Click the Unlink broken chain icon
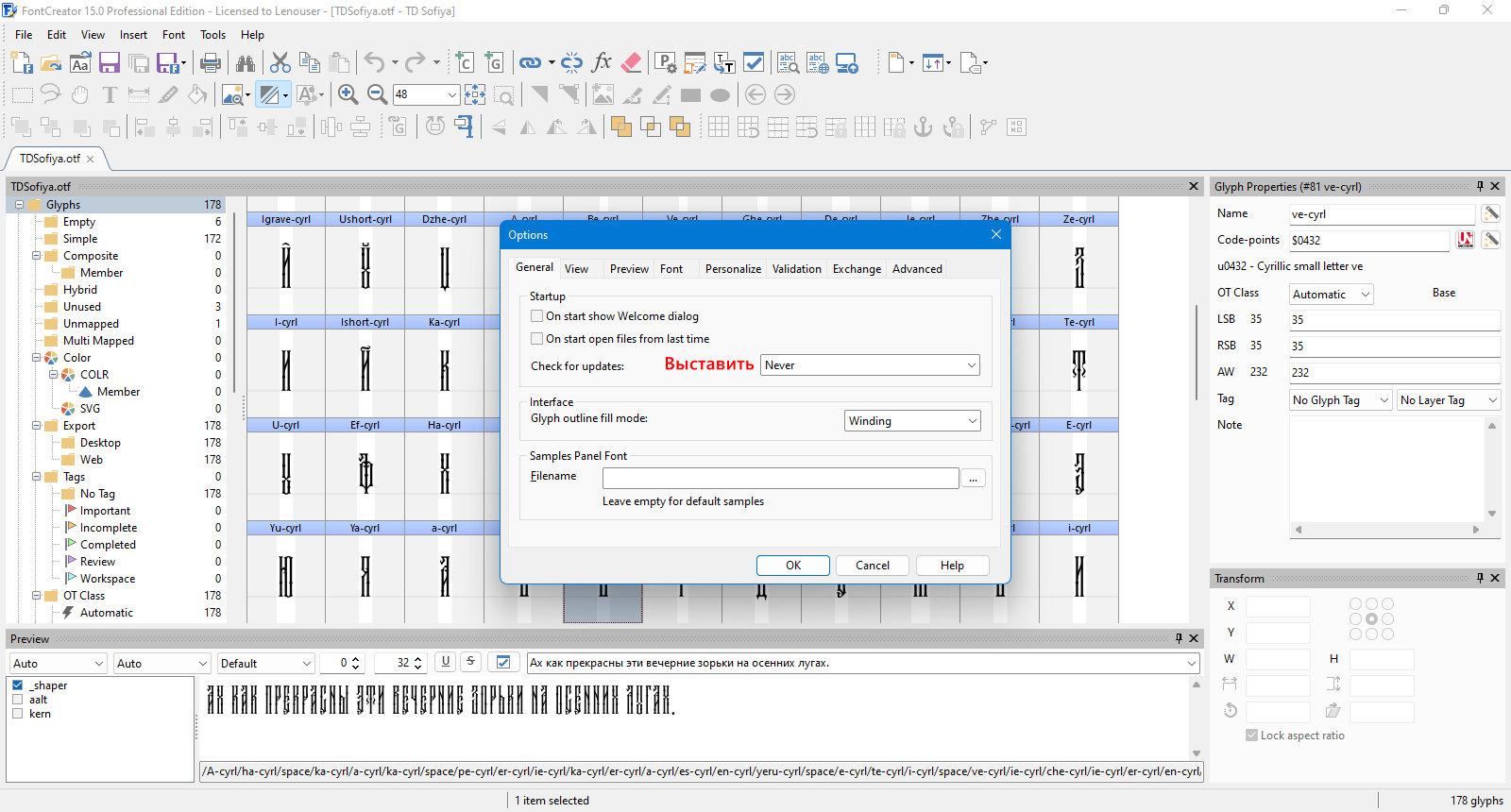 pos(571,63)
